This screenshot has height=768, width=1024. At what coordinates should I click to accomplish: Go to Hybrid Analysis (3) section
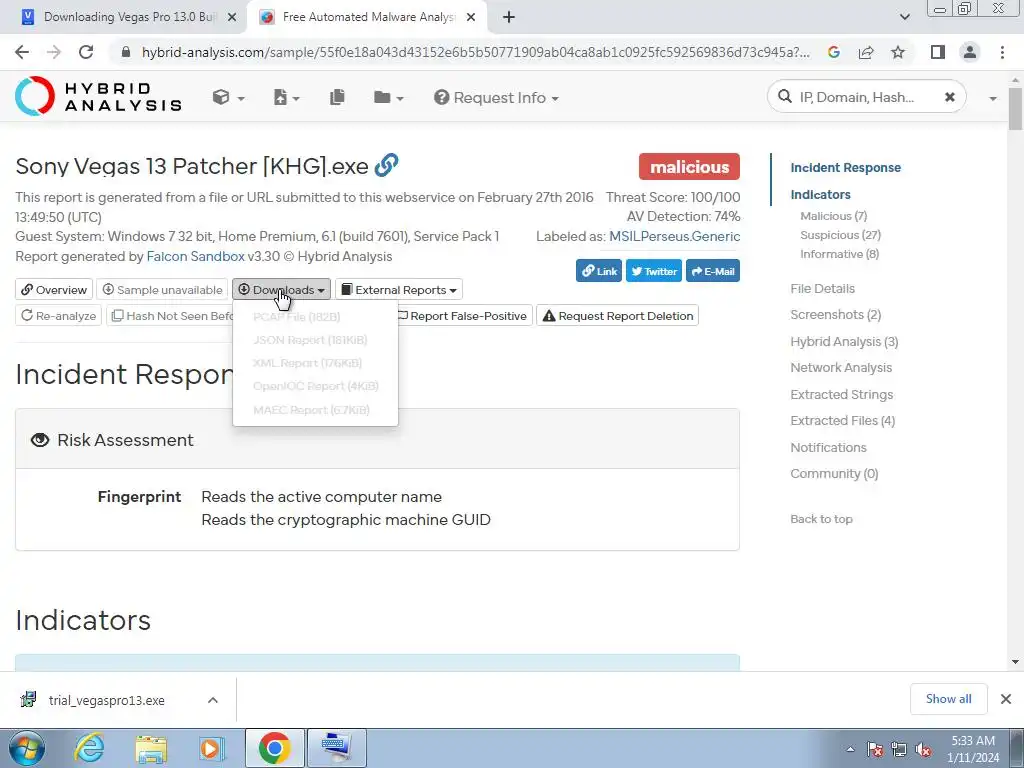(844, 342)
